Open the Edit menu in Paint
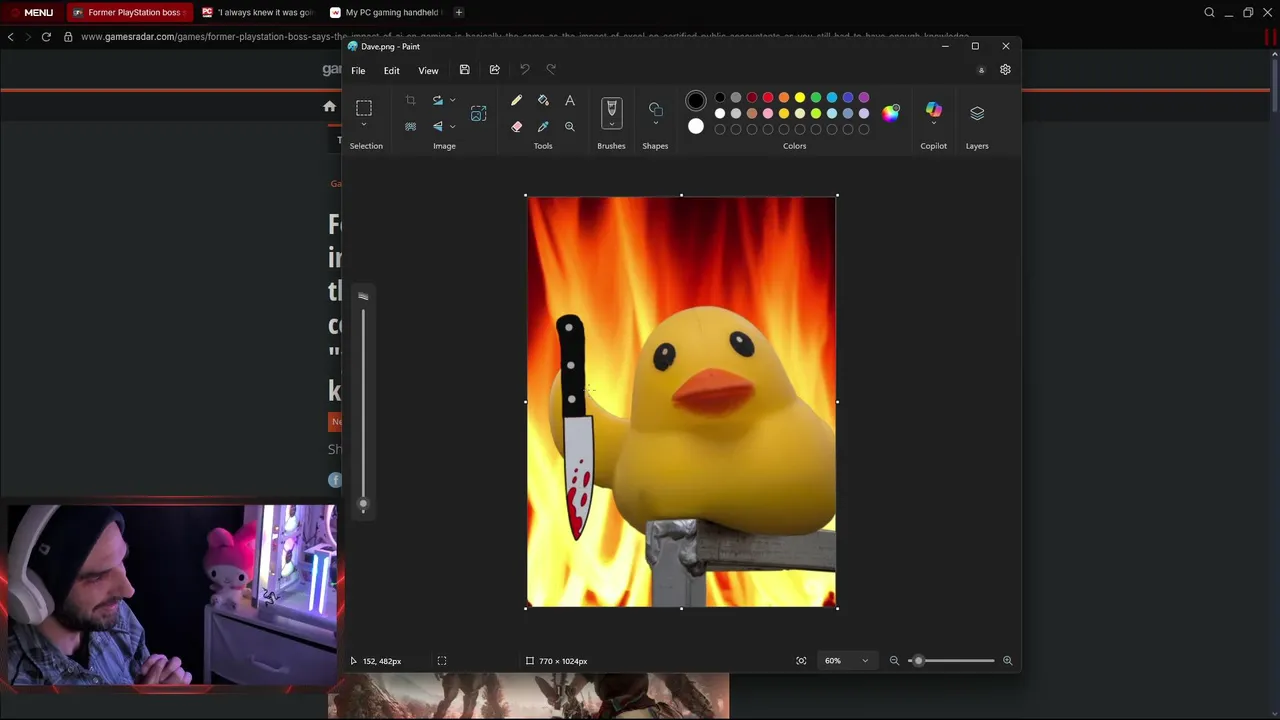Image resolution: width=1280 pixels, height=720 pixels. click(x=391, y=71)
